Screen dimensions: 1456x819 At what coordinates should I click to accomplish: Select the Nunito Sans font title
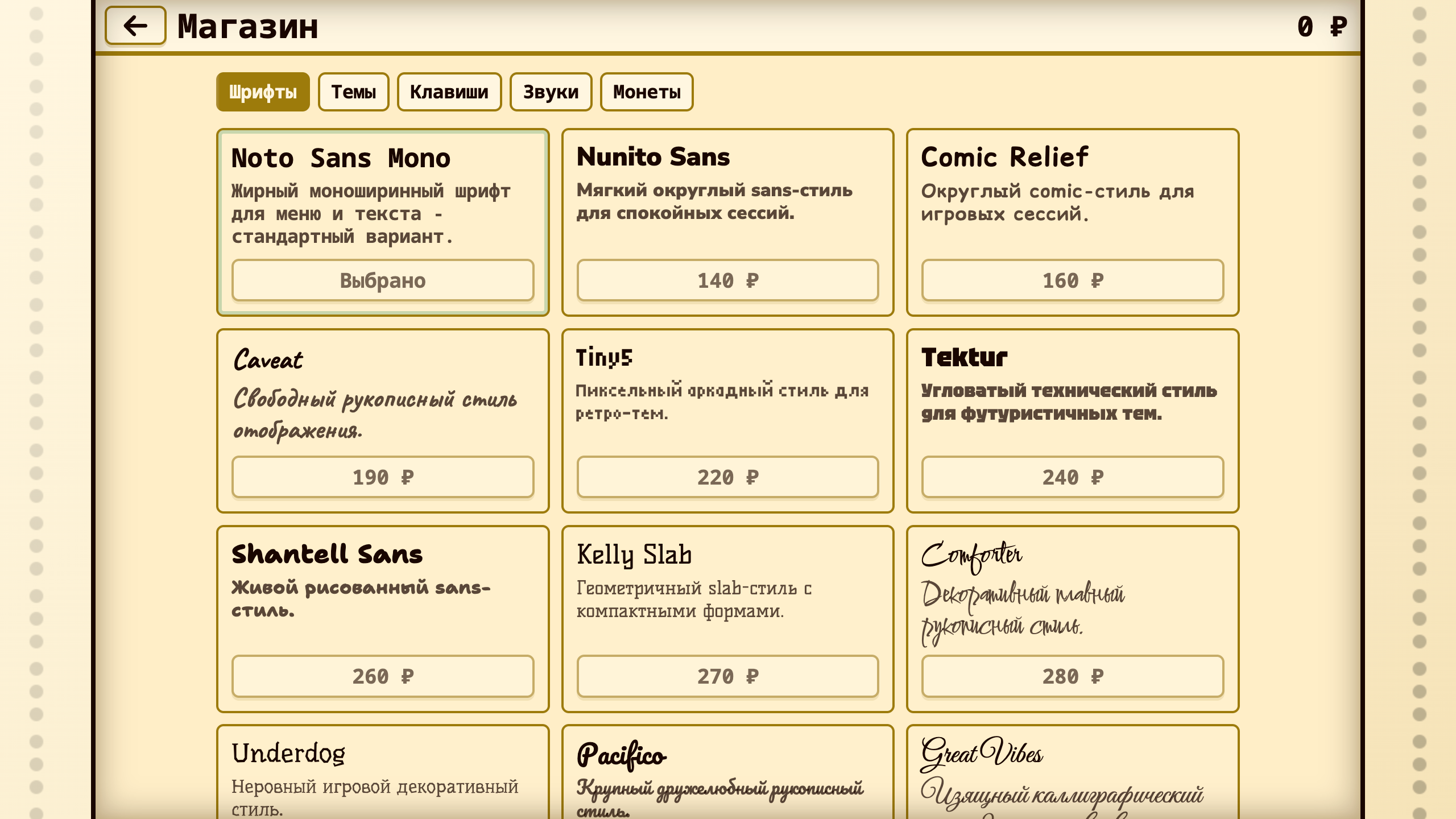click(653, 157)
